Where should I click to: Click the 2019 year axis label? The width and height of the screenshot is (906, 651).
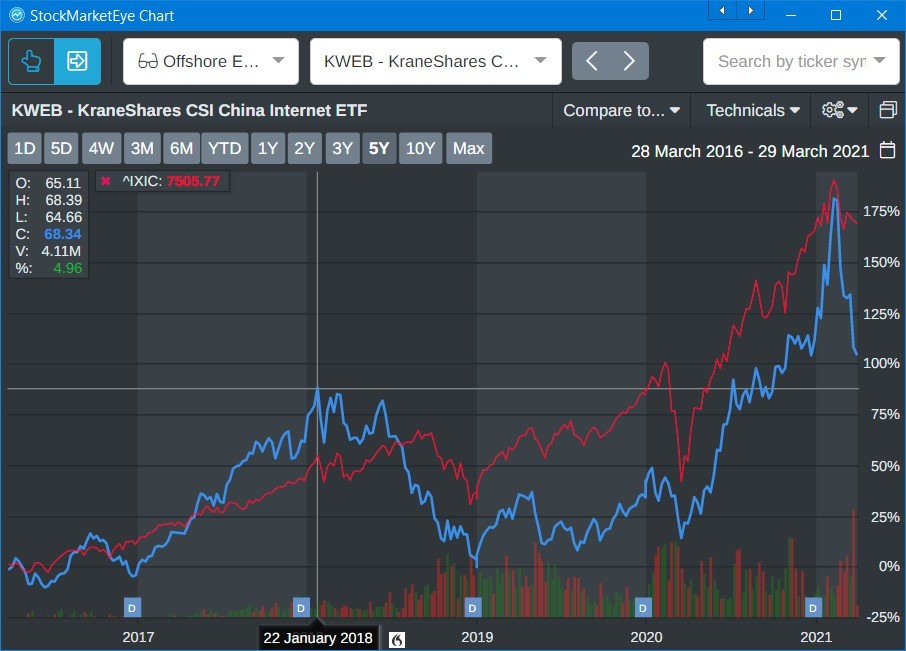[x=477, y=637]
